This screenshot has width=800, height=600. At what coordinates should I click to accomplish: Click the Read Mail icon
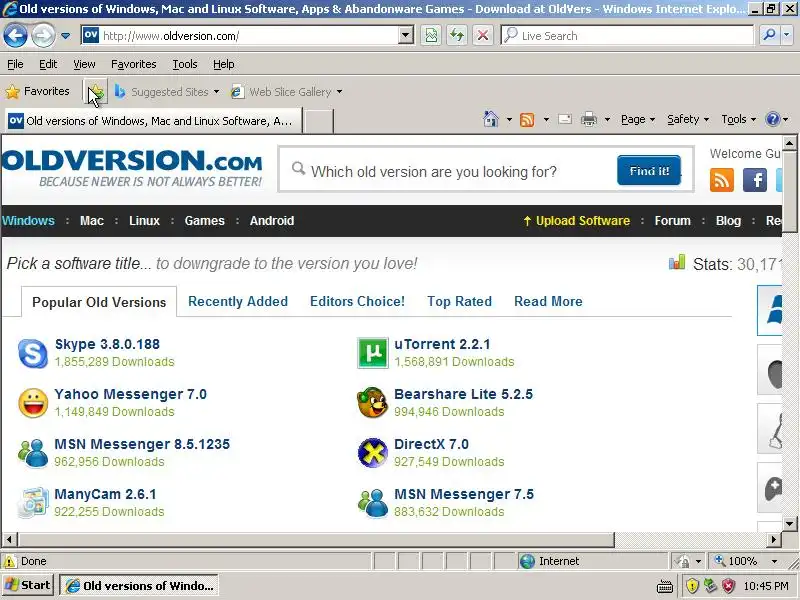[x=565, y=119]
